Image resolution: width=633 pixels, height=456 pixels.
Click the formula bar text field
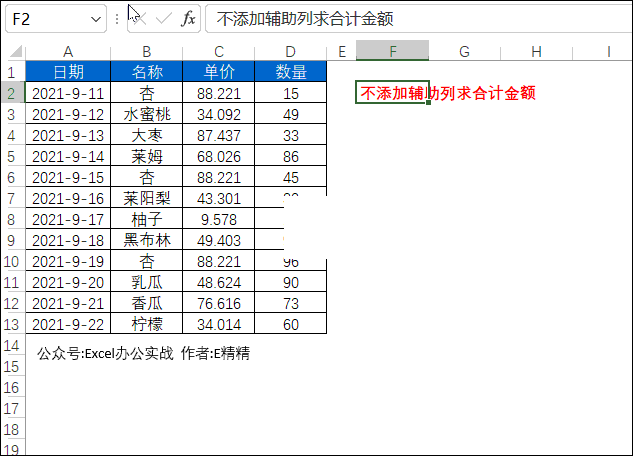click(419, 19)
